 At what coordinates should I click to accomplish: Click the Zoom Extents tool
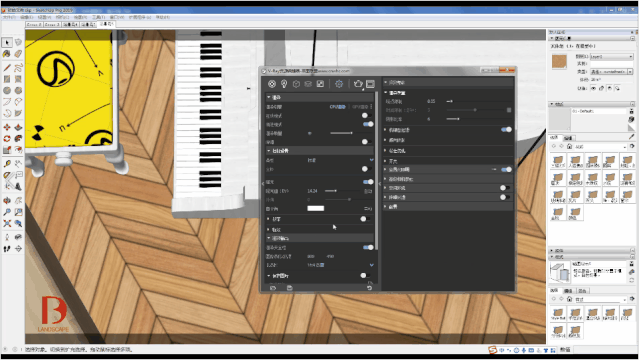tap(7, 223)
